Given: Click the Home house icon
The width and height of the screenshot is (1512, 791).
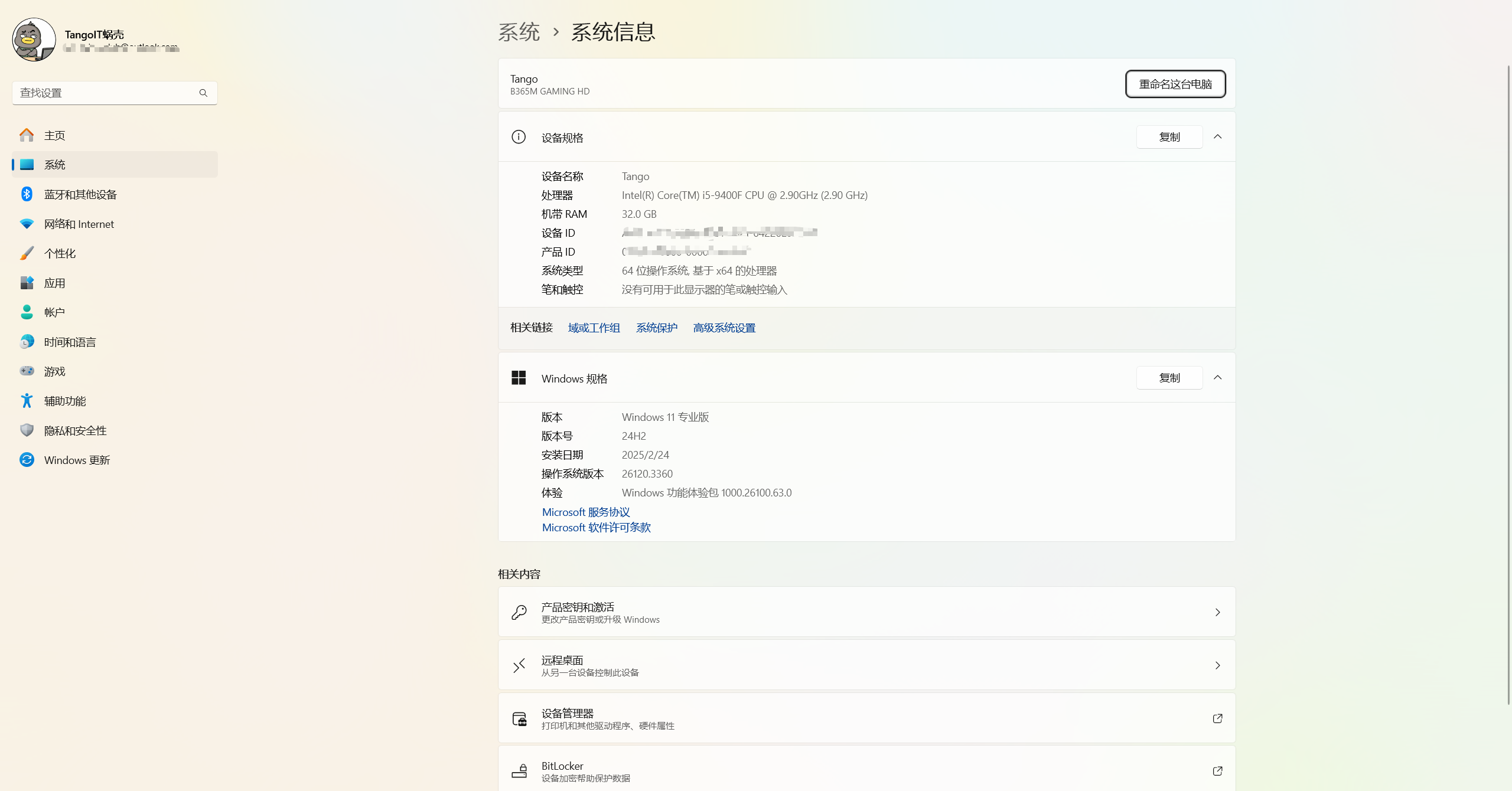Looking at the screenshot, I should tap(27, 135).
